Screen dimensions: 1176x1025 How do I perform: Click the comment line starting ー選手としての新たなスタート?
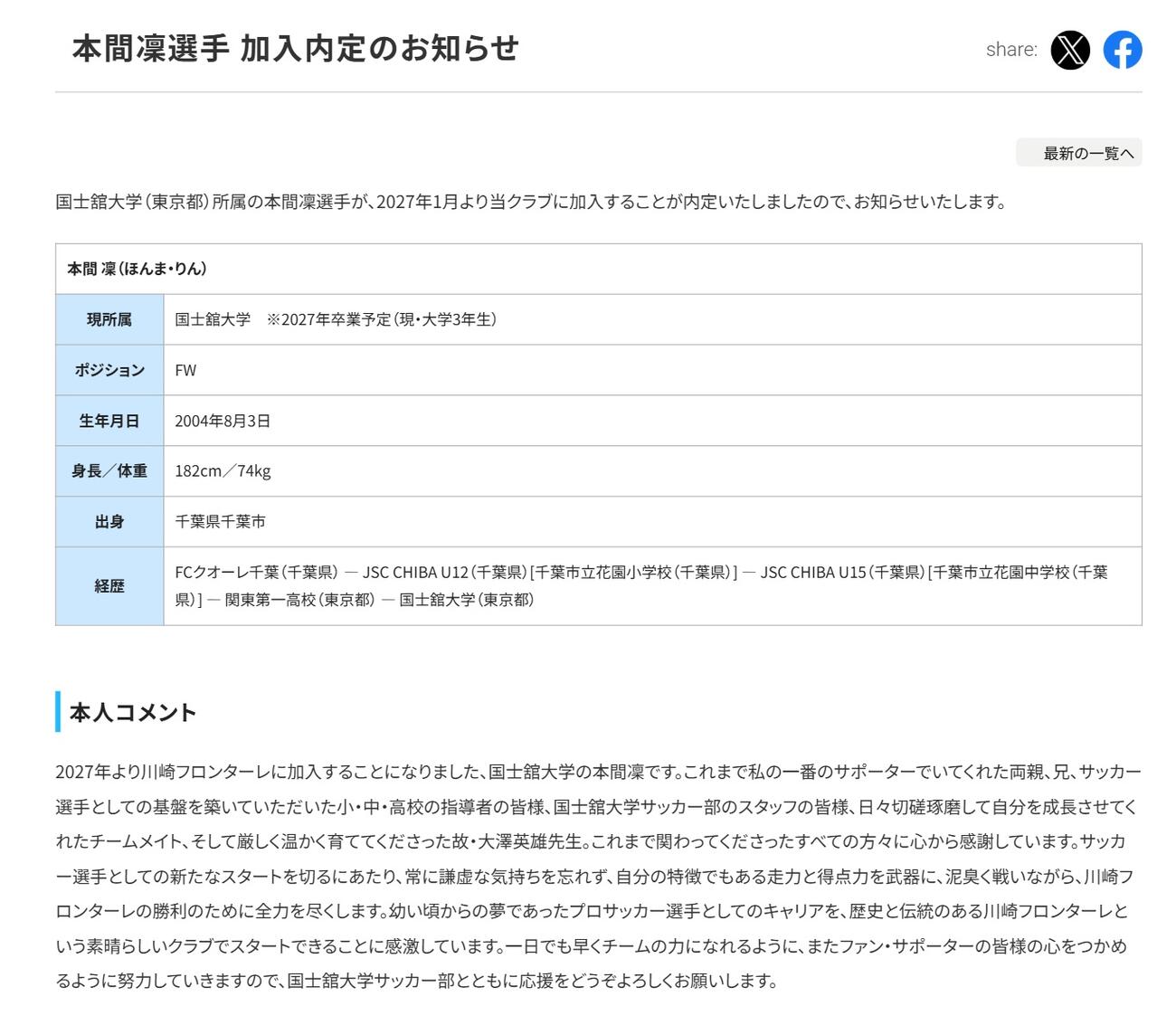594,877
